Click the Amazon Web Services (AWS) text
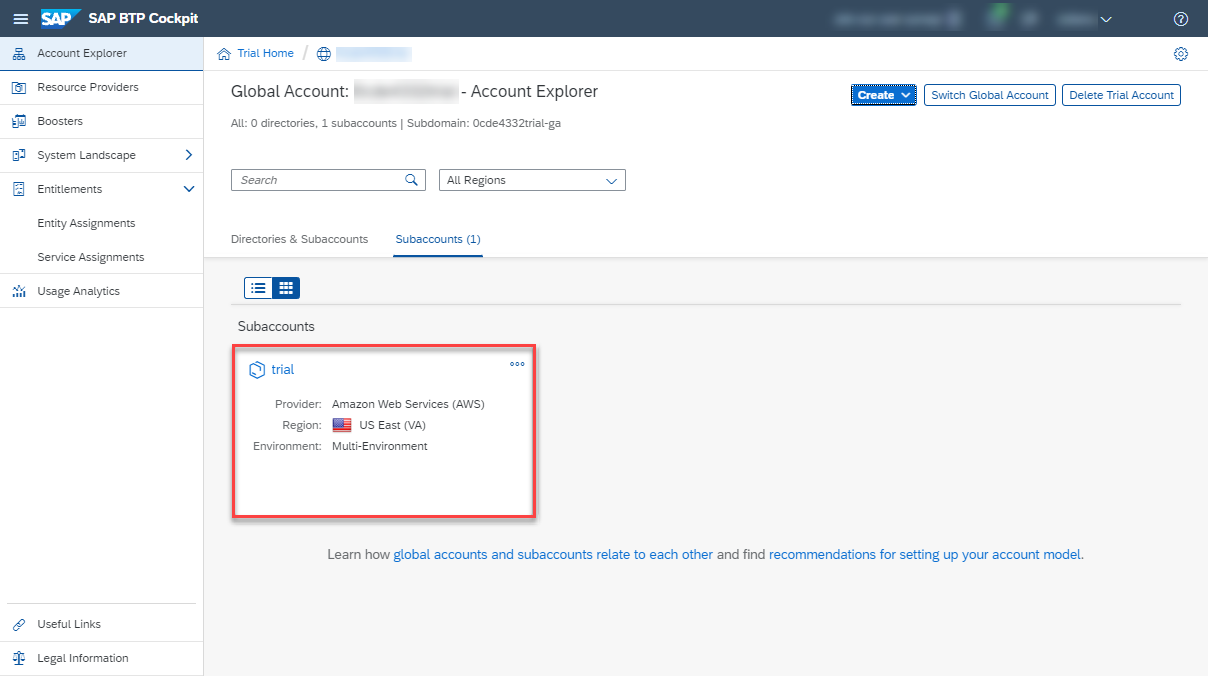Image resolution: width=1208 pixels, height=676 pixels. click(x=408, y=405)
